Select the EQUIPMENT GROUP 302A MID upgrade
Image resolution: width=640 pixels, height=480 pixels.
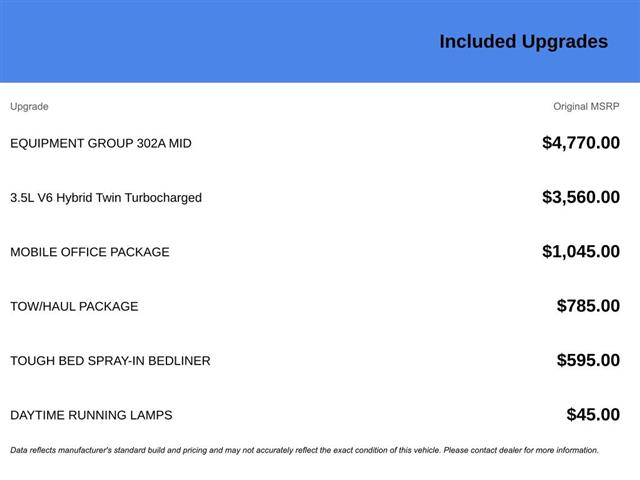tap(101, 143)
